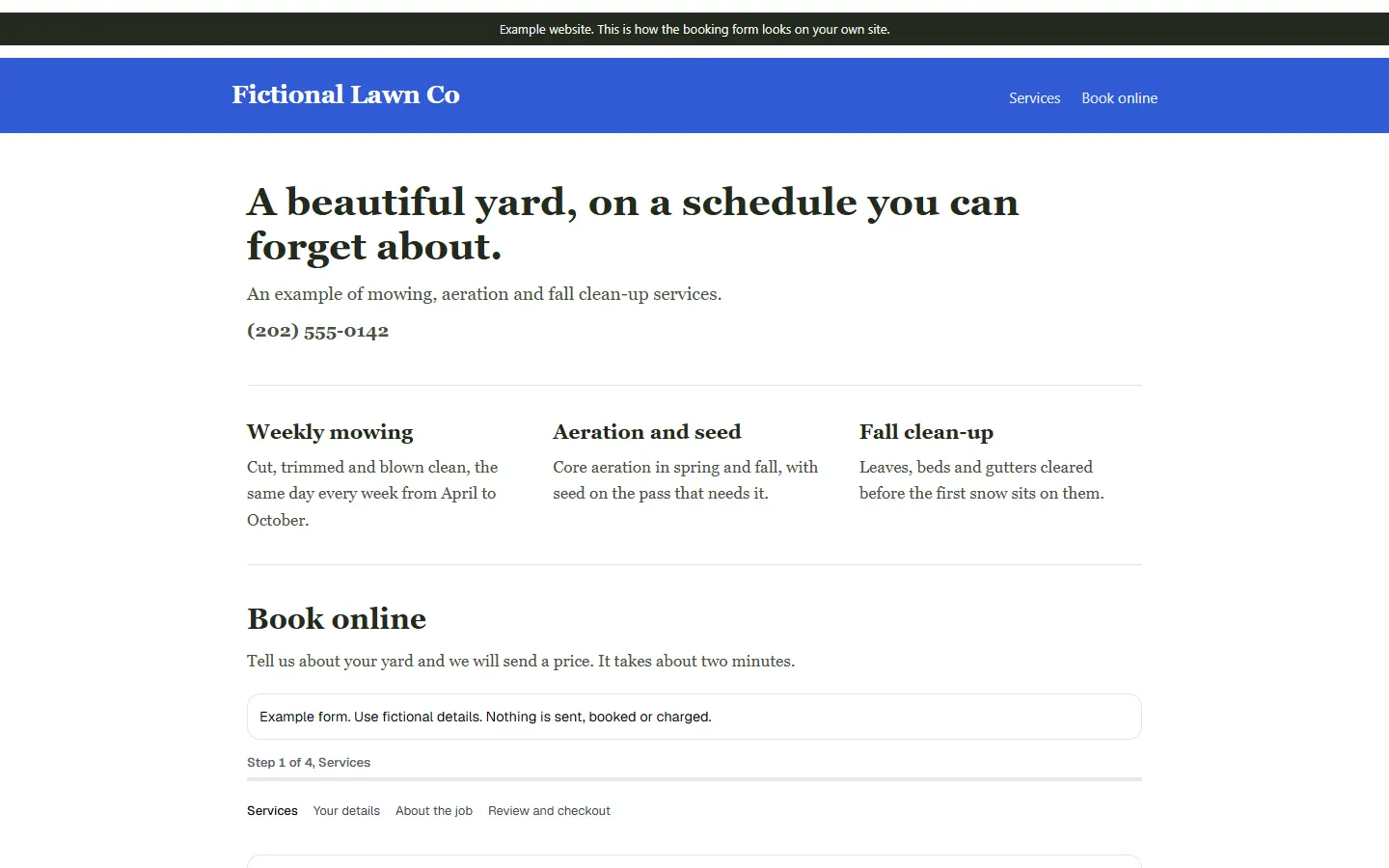Select the Your details step
Screen dimensions: 1389x868
pos(346,811)
